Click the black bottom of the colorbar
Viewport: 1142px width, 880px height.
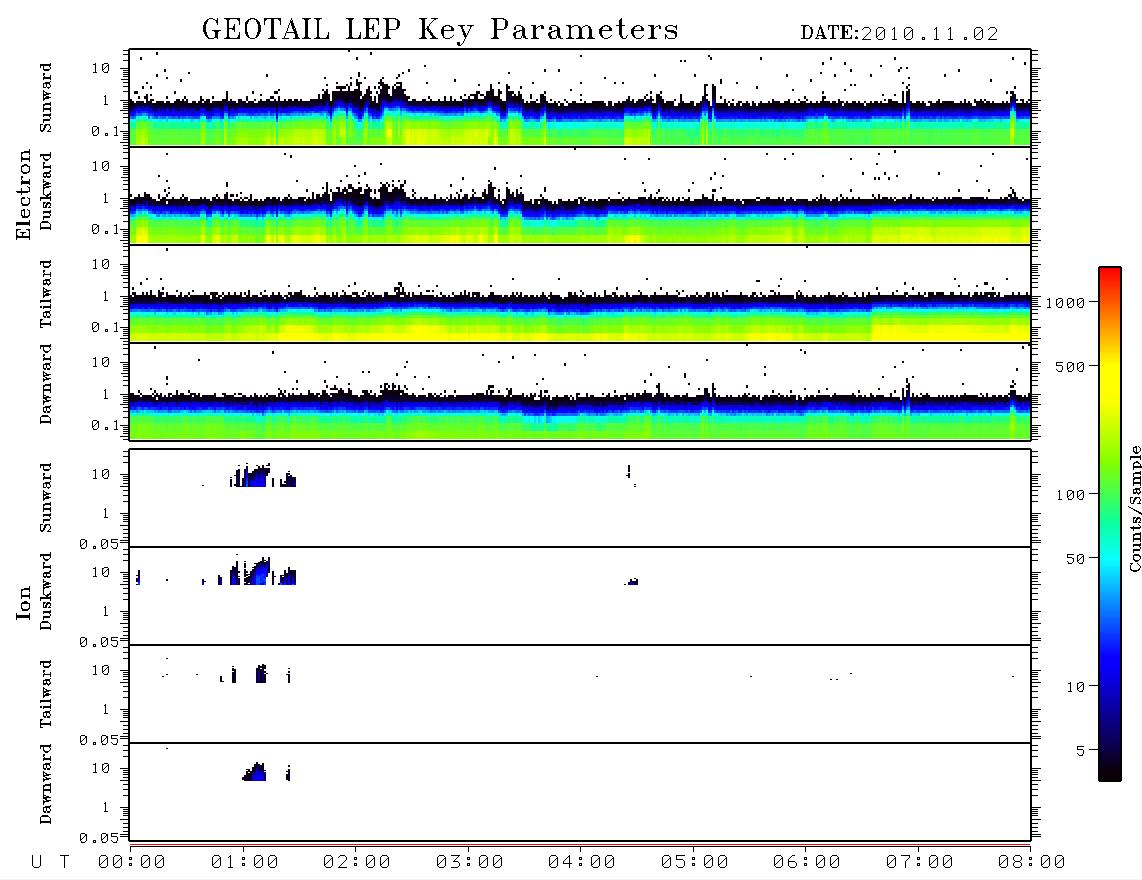[x=1110, y=772]
